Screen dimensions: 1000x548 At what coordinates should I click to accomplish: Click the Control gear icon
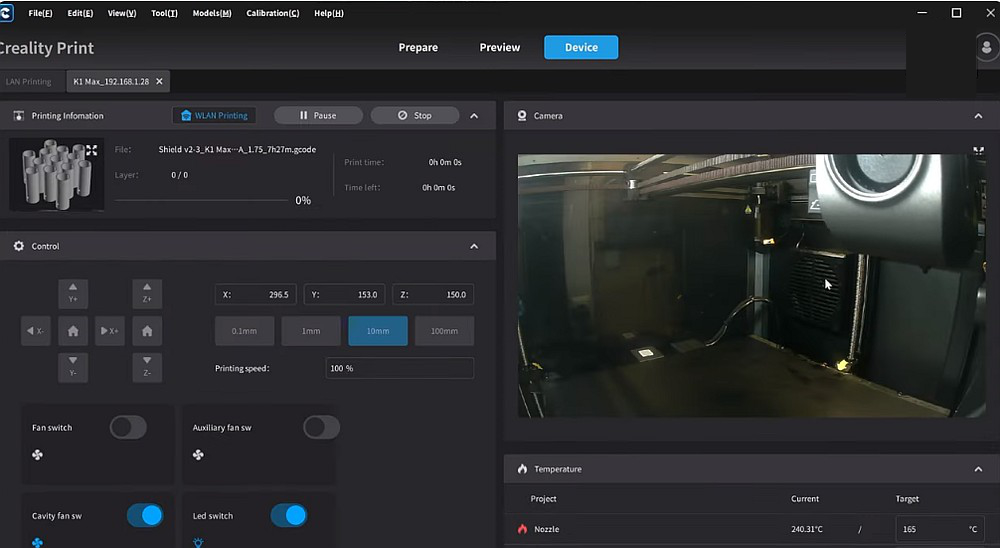(x=18, y=246)
